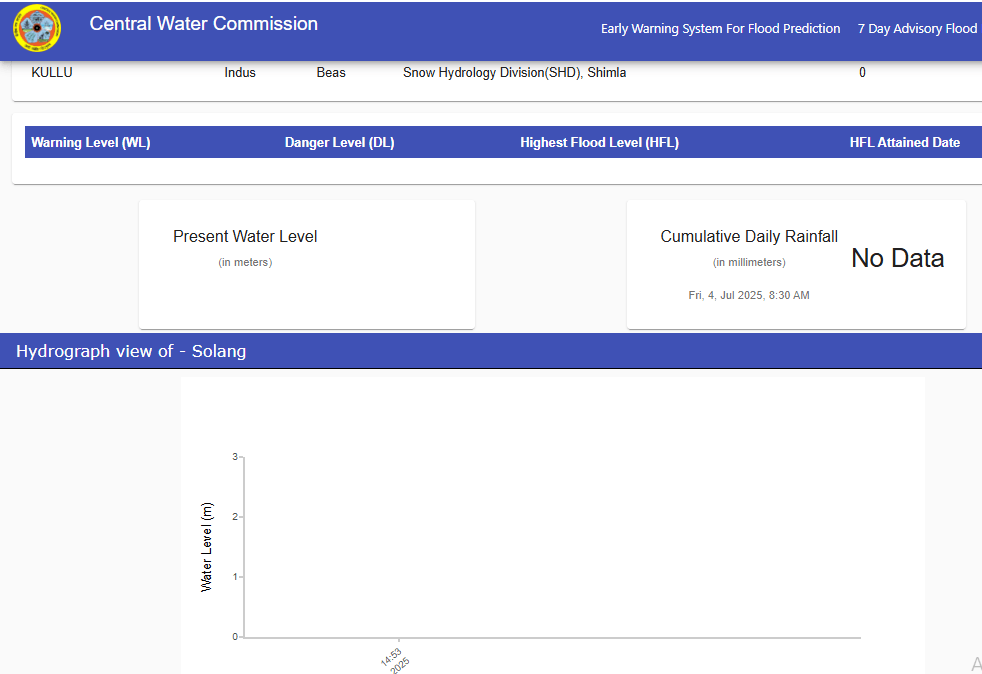This screenshot has width=982, height=674.
Task: Select Snow Hydrology Division(SHD), Shimla cell
Action: [514, 73]
